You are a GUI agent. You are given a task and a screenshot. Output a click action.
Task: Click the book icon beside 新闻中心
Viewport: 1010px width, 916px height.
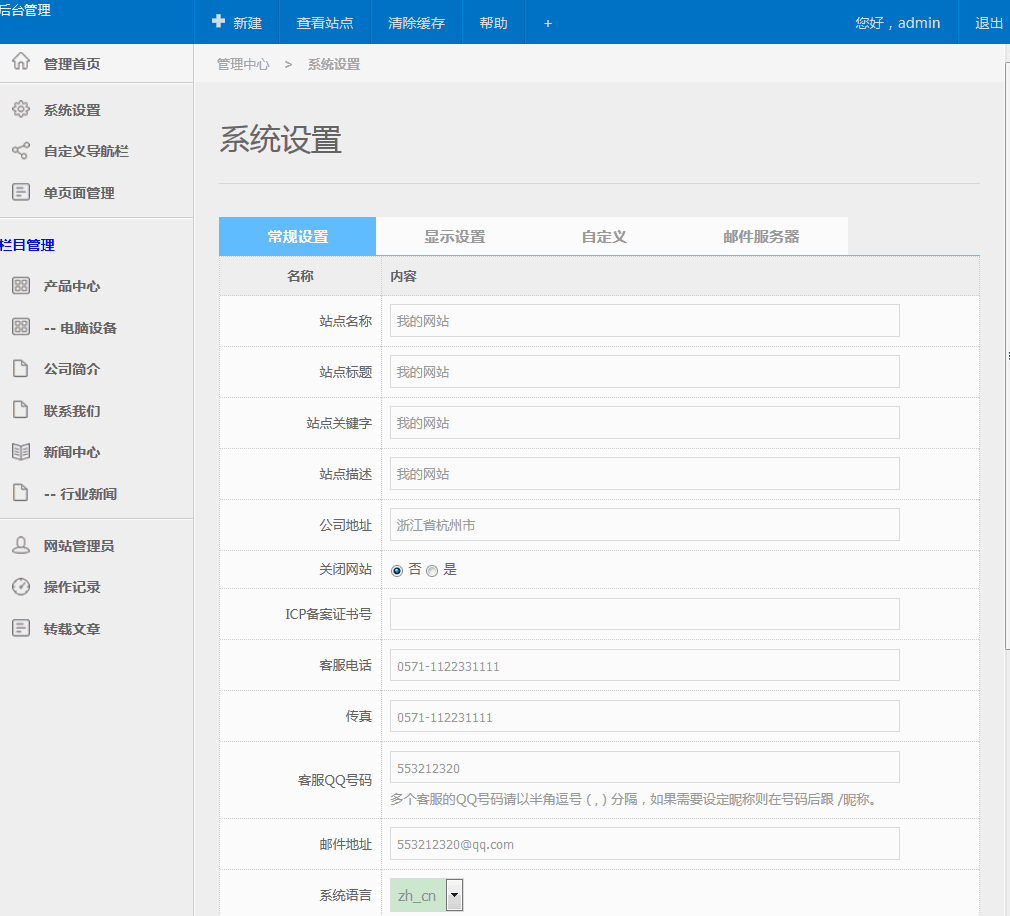coord(20,452)
